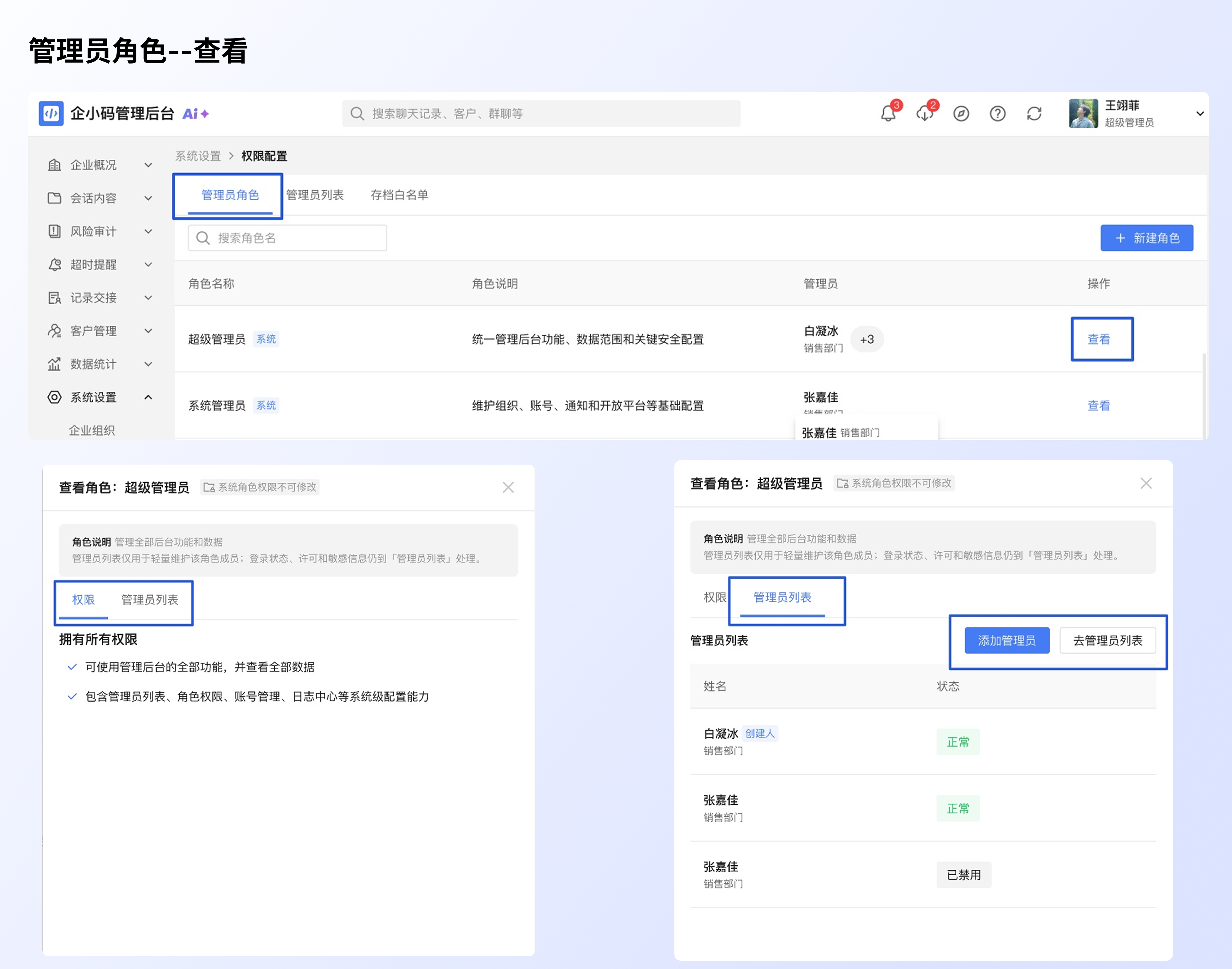Click the 企小码 logo icon
Screen dimensions: 1232x969
(51, 114)
